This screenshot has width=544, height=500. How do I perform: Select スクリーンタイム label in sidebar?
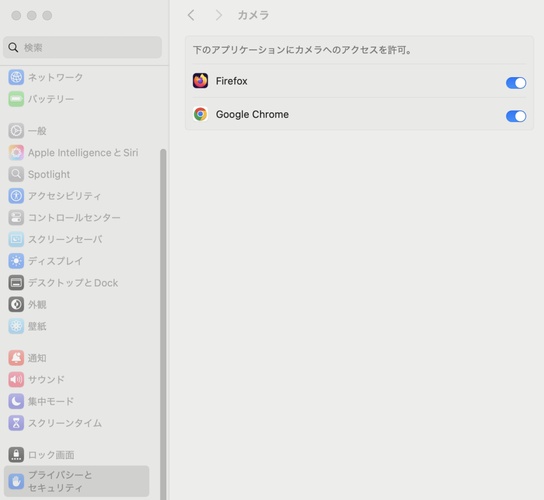coord(65,423)
